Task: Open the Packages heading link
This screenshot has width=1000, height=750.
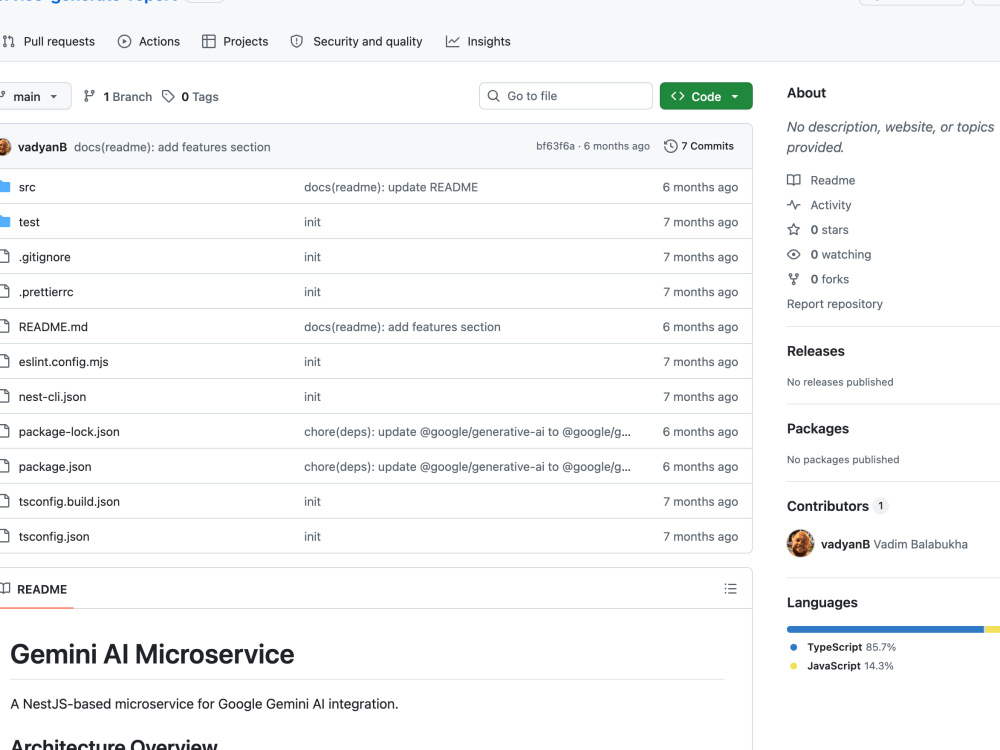Action: coord(818,429)
